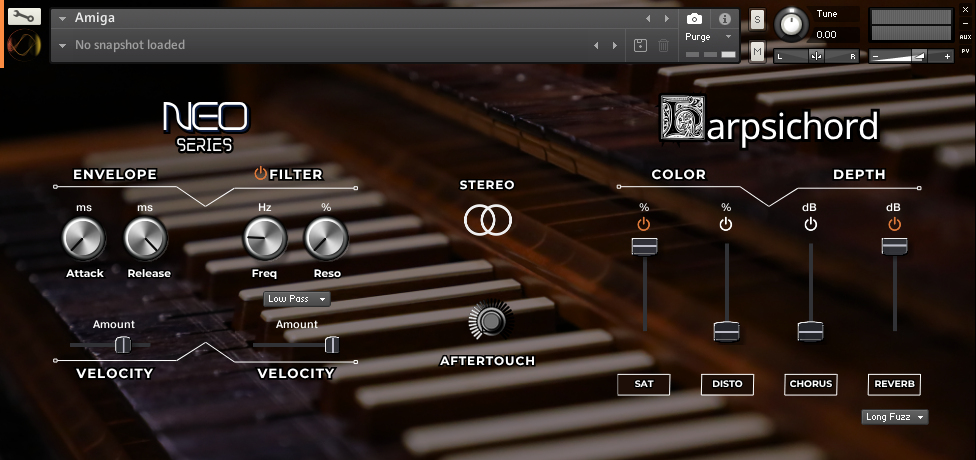Click the REVERB button
The height and width of the screenshot is (460, 976).
[894, 384]
